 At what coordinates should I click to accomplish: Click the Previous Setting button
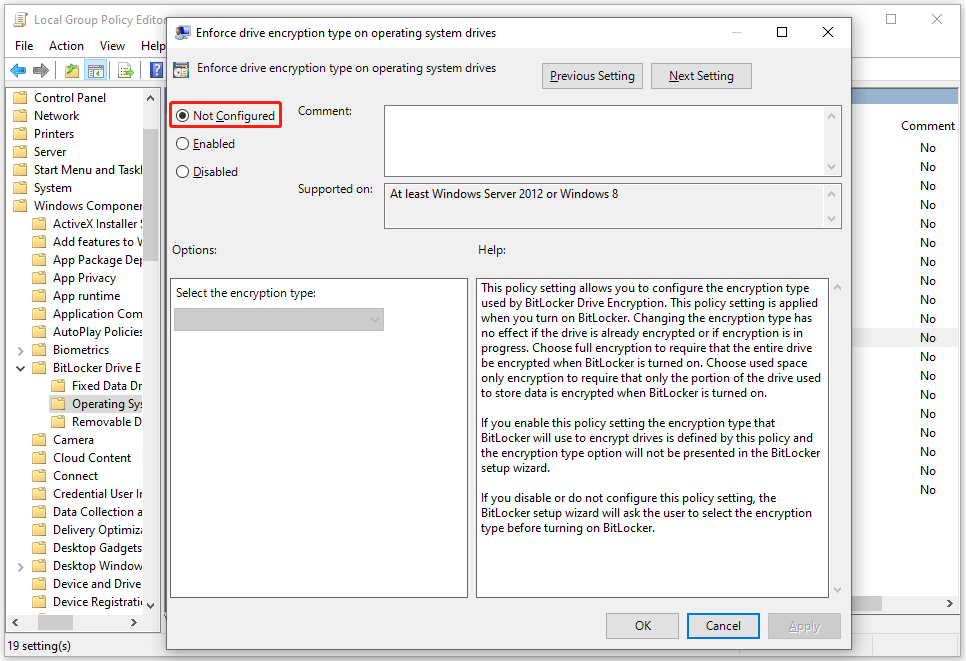(x=592, y=76)
